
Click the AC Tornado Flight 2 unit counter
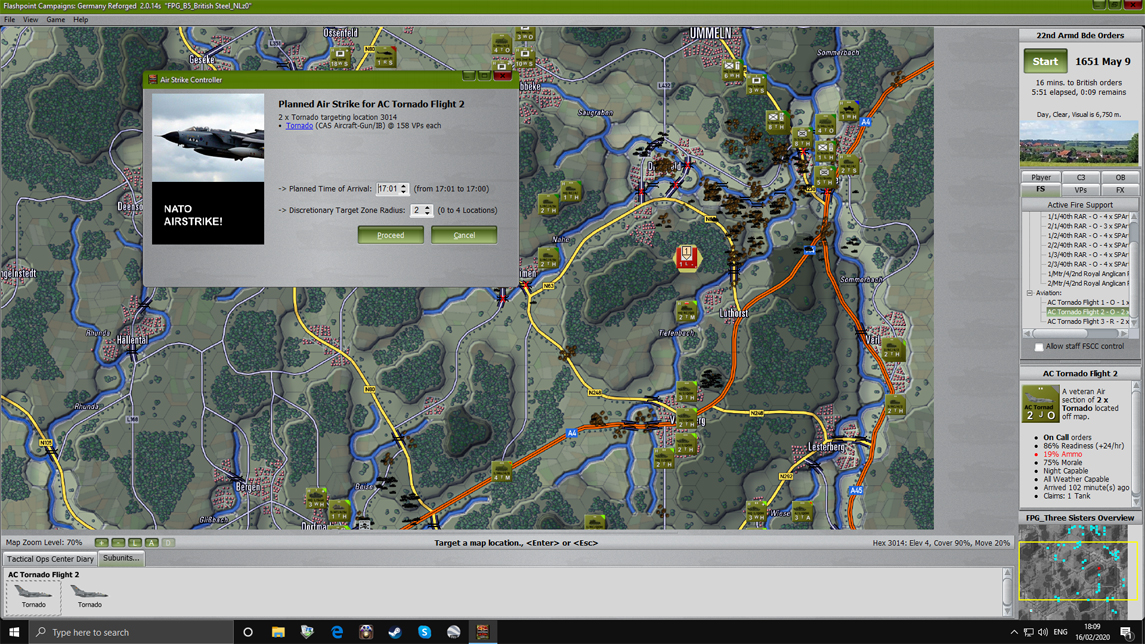[x=1040, y=404]
